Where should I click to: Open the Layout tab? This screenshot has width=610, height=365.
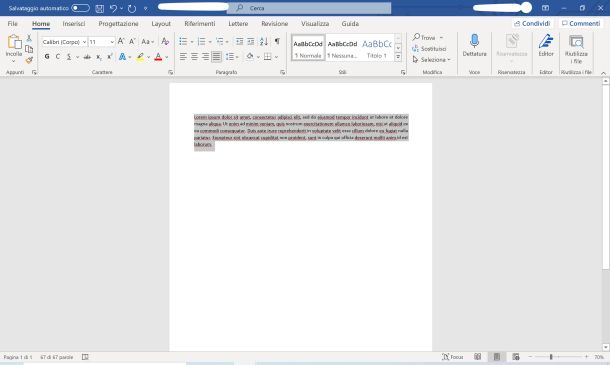[161, 24]
